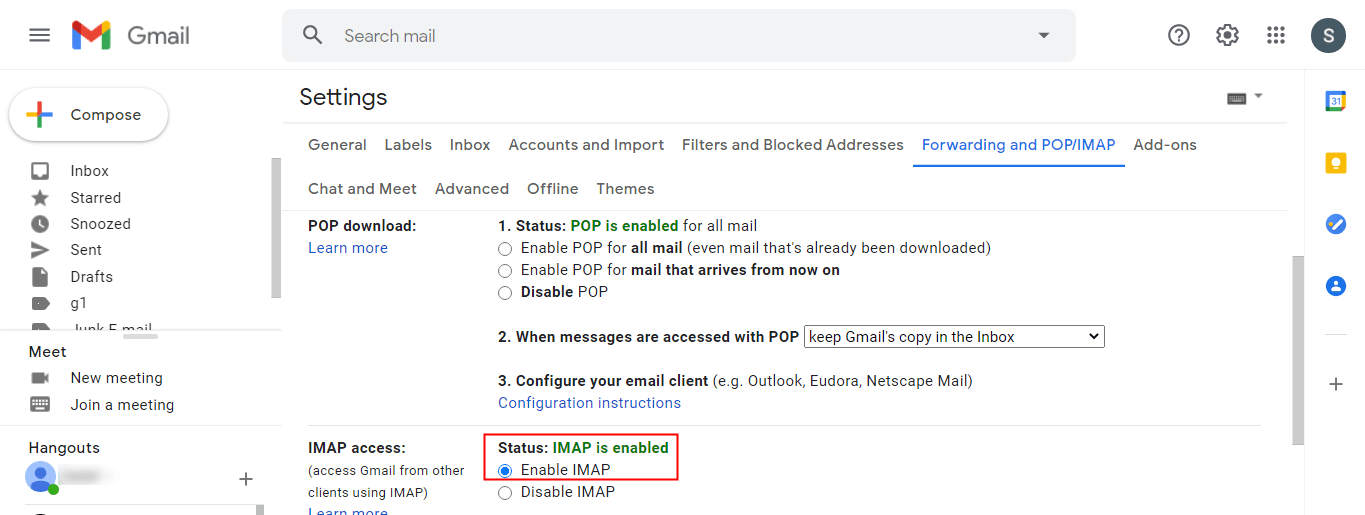Select Disable POP radio button

(505, 293)
